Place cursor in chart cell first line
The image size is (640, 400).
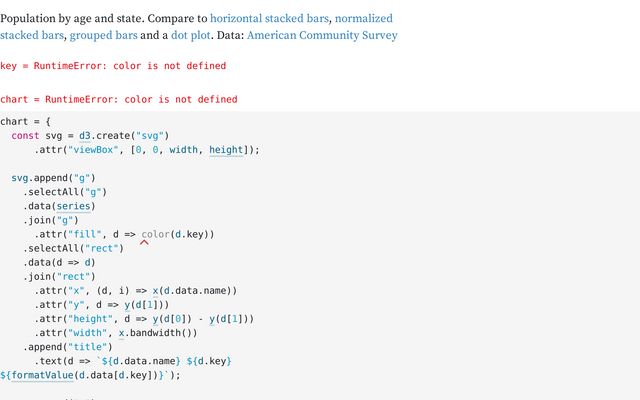25,122
